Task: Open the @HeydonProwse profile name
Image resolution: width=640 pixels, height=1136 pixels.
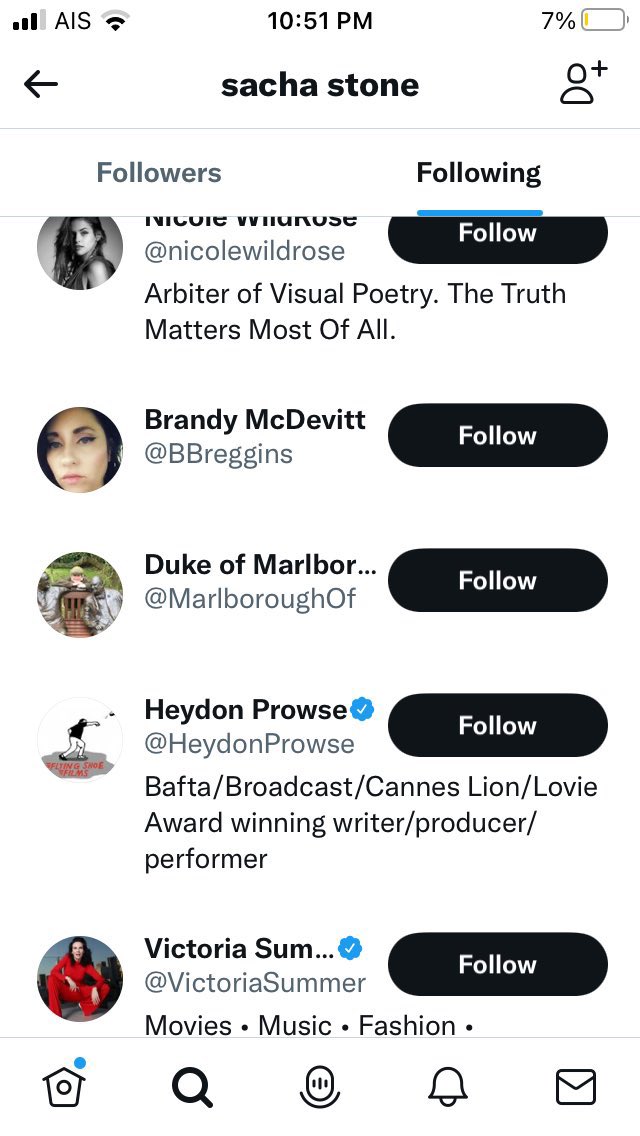Action: (246, 710)
